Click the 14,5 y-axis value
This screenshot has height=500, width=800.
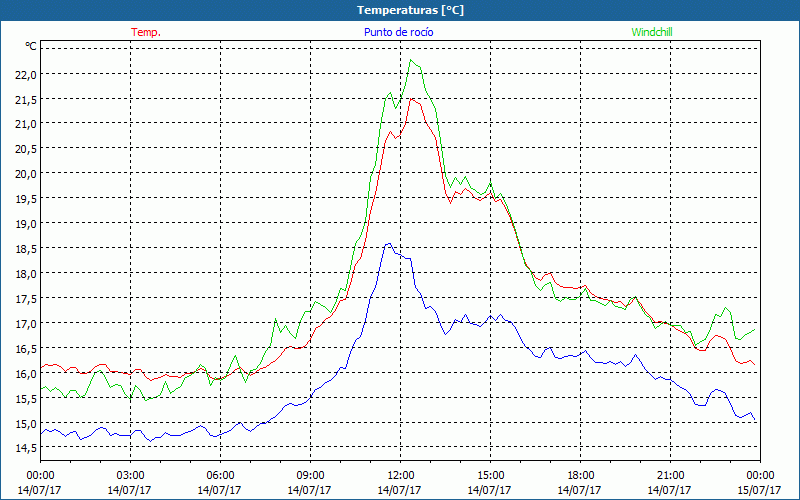[x=27, y=448]
